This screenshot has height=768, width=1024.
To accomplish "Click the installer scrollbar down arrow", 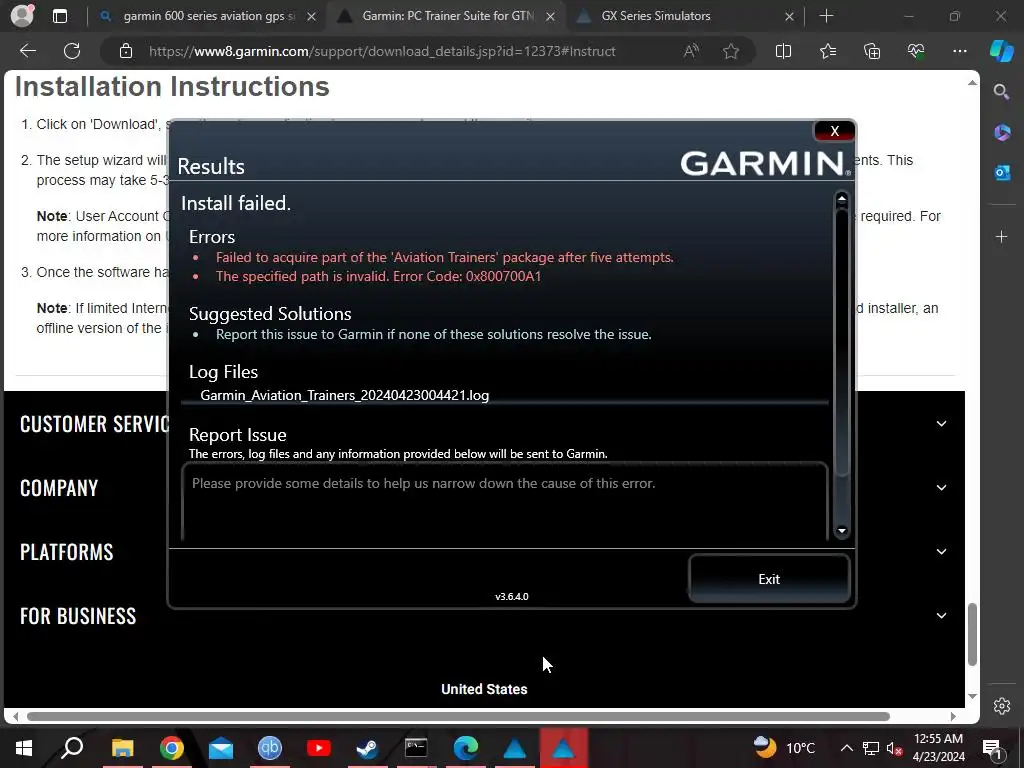I will click(842, 531).
